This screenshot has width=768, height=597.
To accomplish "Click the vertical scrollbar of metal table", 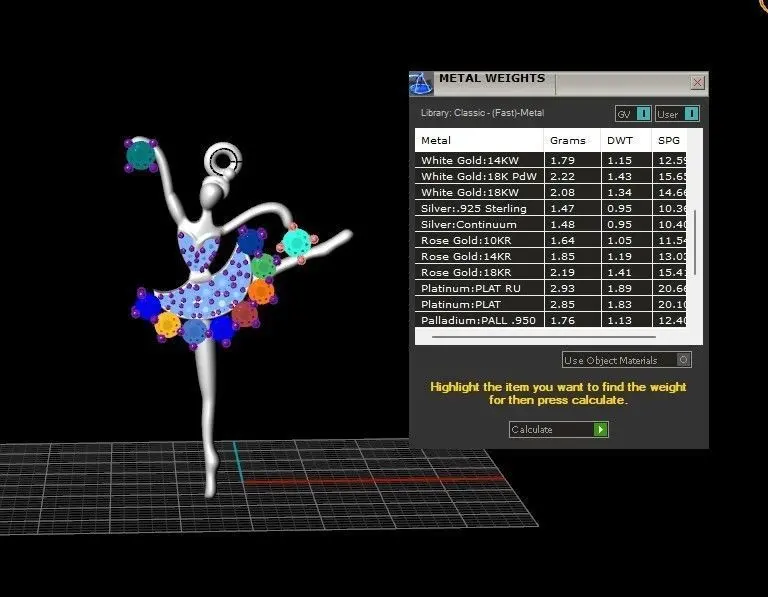I will pos(695,242).
